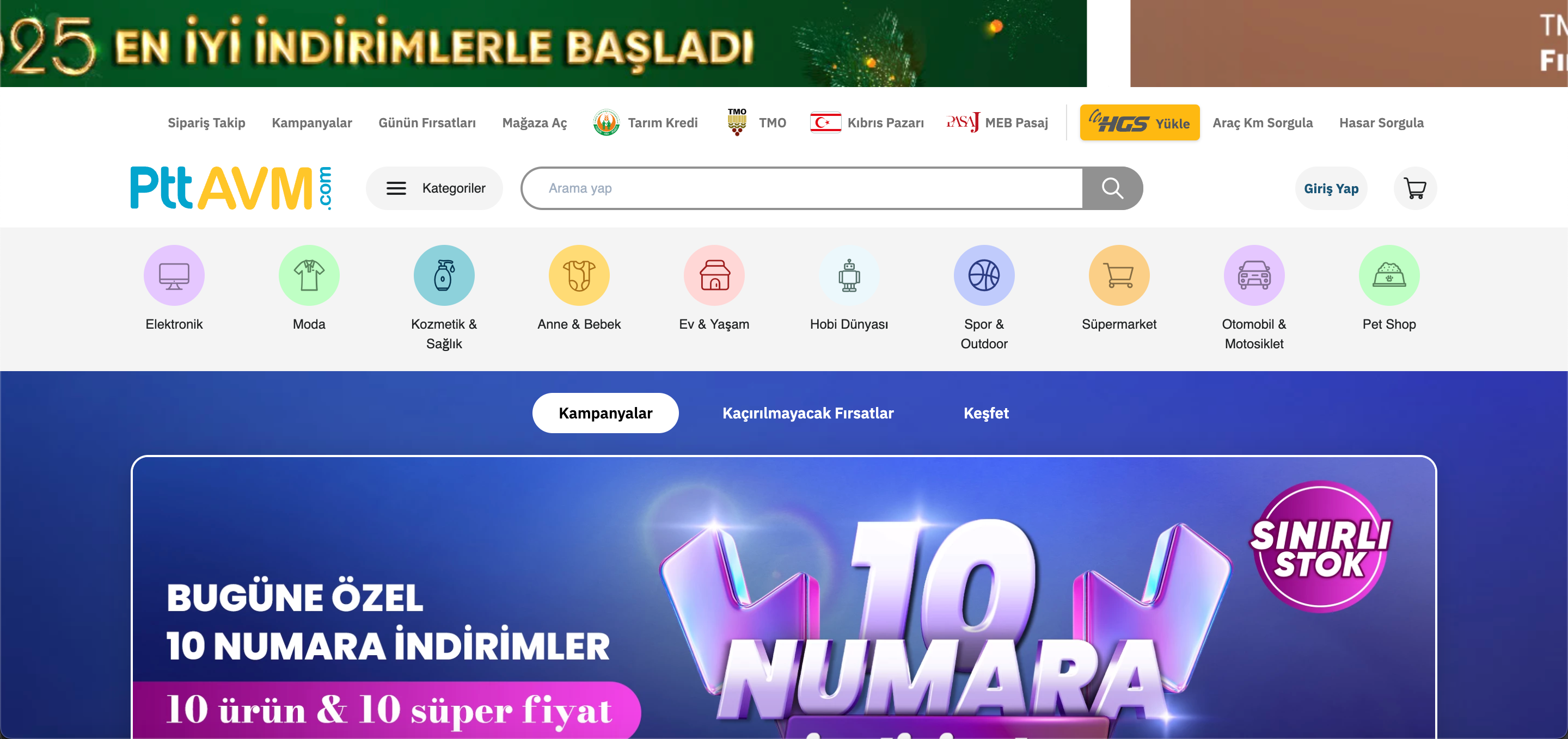Screen dimensions: 1568x739
Task: Expand the Kategoriler menu
Action: pos(434,188)
